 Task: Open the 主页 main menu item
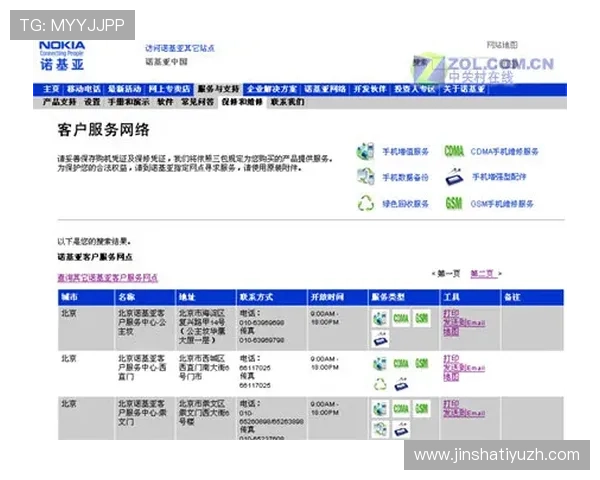(51, 89)
